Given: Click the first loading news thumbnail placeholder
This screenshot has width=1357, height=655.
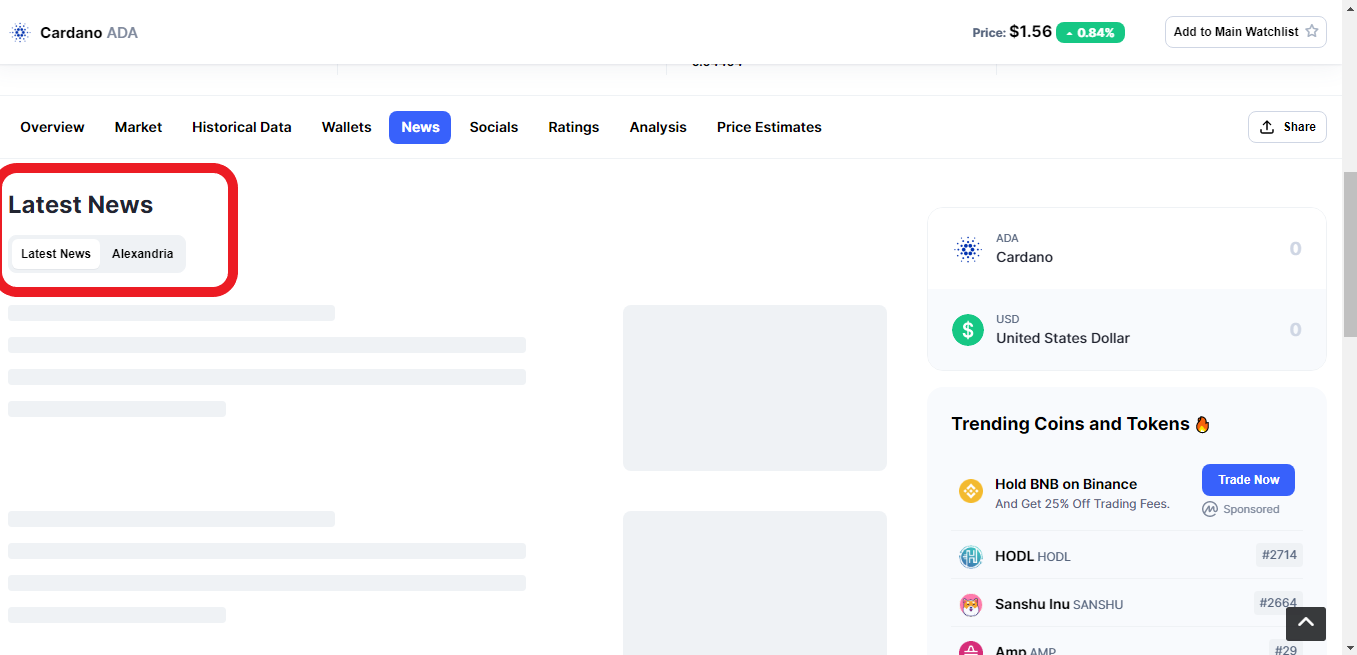Looking at the screenshot, I should click(x=755, y=388).
